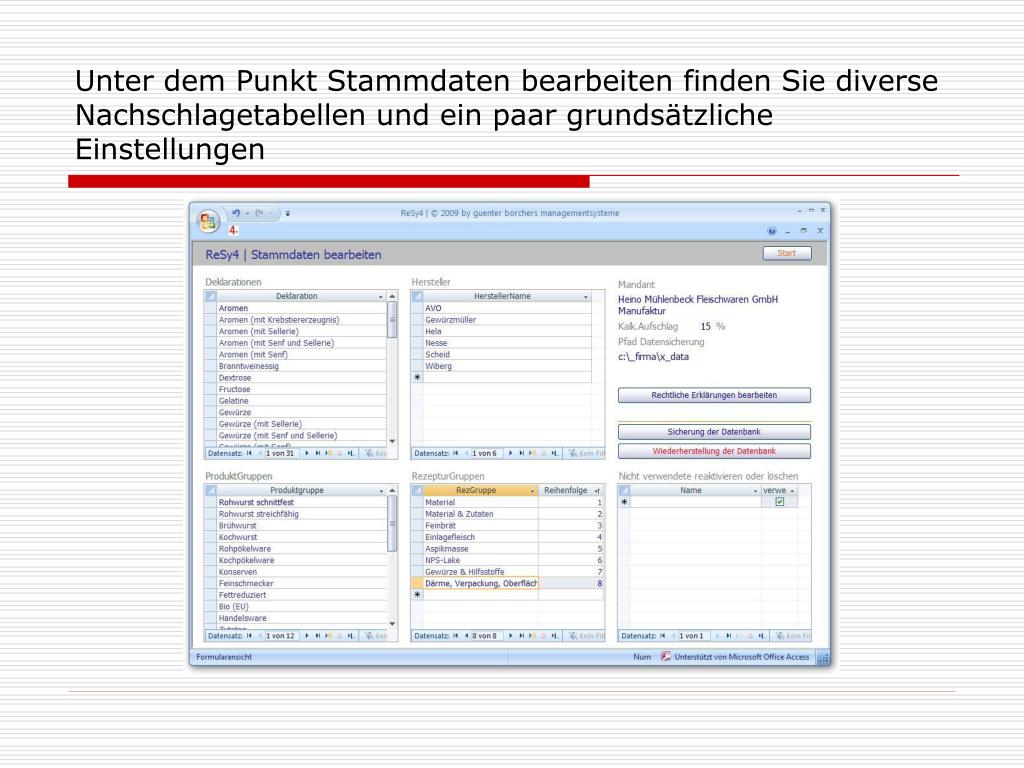Go to last record in ProduktGruppen navigator
This screenshot has width=1024, height=768.
317,635
